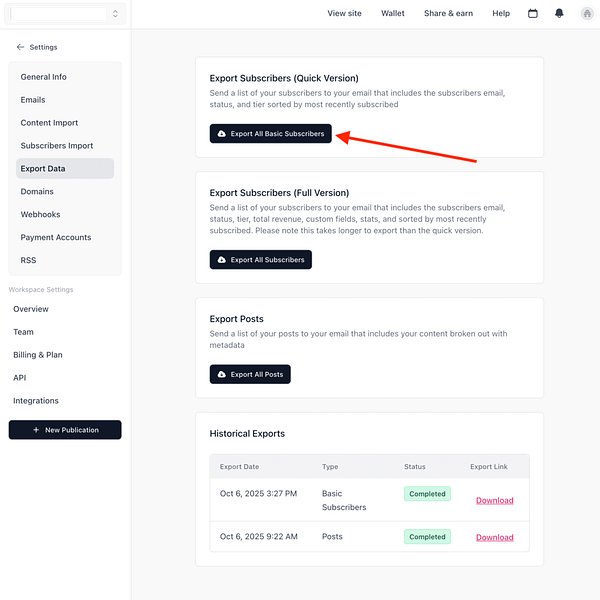The image size is (600, 600).
Task: Open Payment Accounts settings
Action: coord(56,238)
